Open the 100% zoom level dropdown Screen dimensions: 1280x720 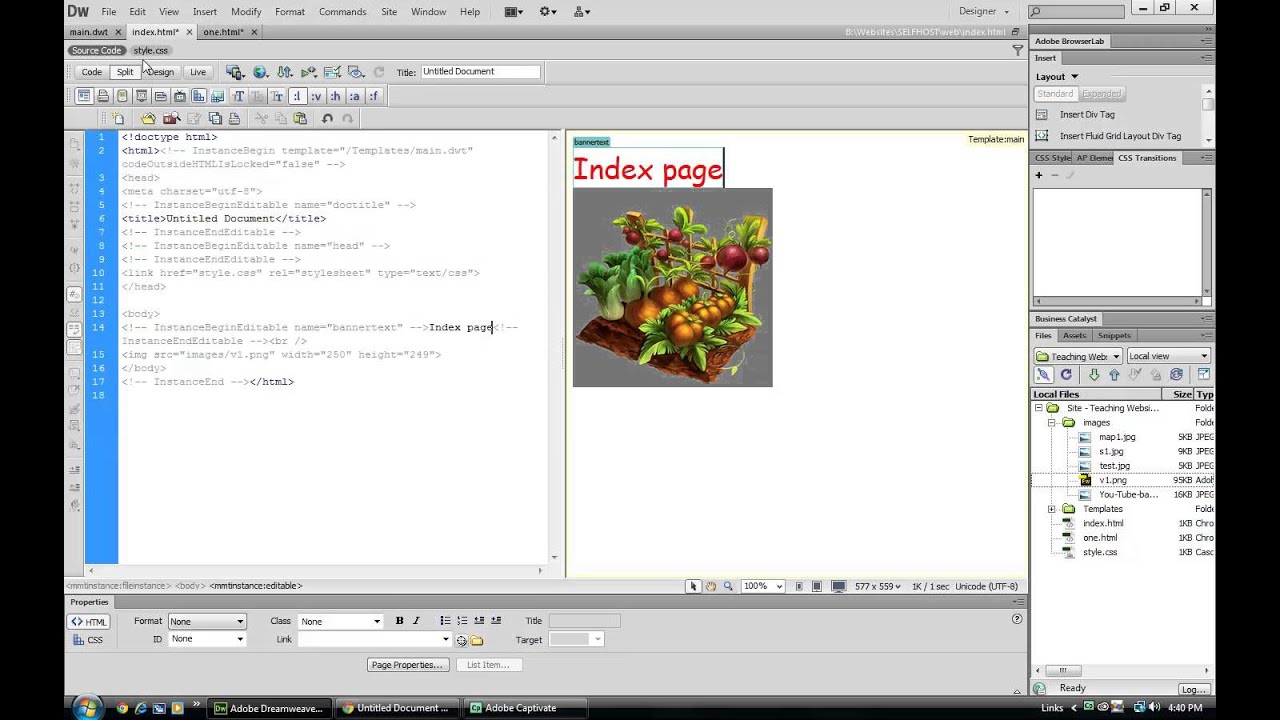coord(763,586)
